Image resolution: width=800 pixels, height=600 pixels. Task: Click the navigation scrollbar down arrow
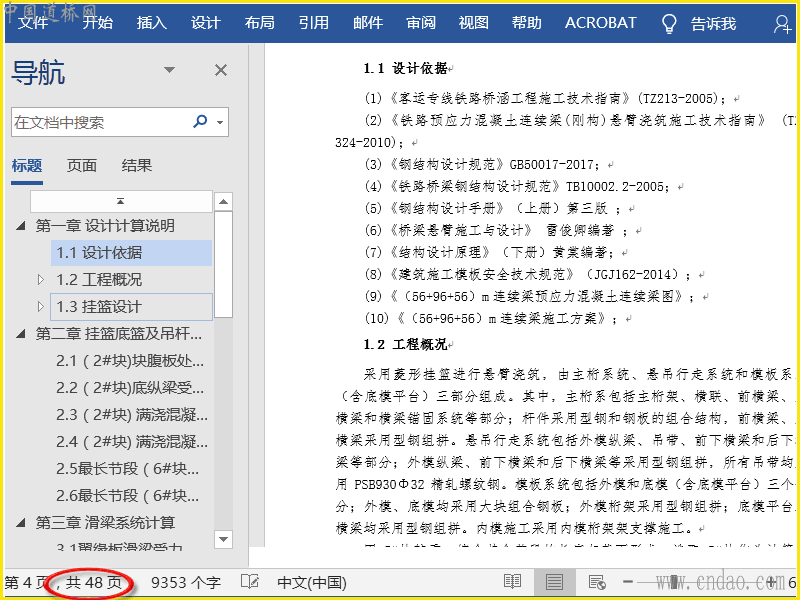[x=223, y=539]
